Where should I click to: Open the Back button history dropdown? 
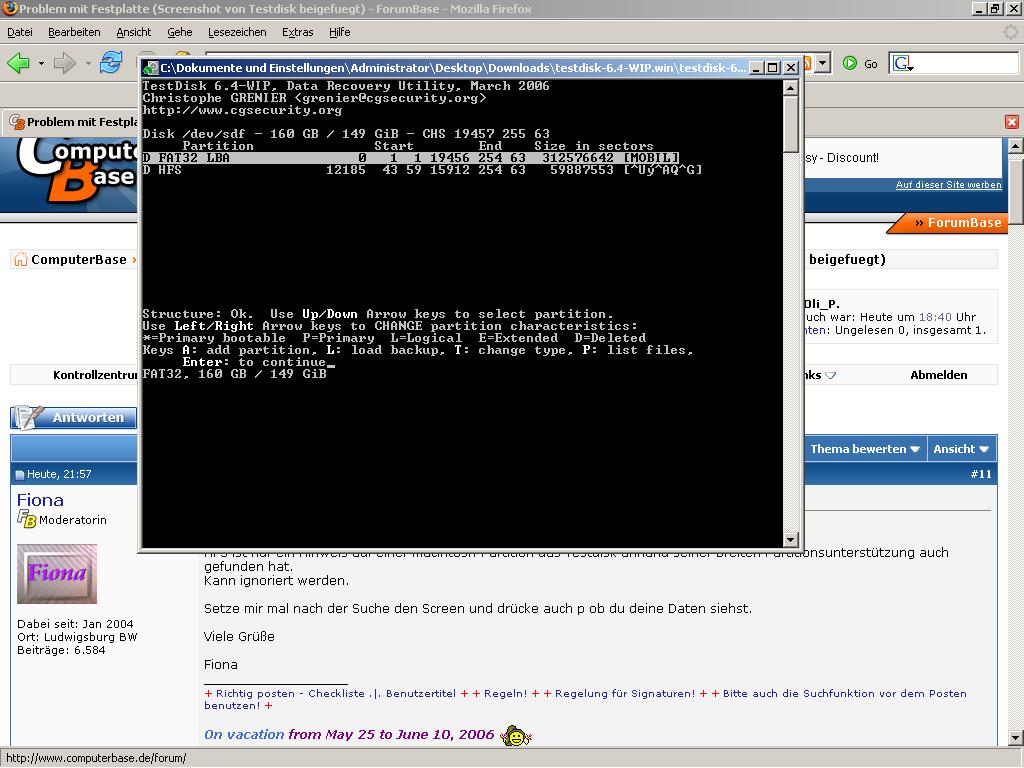click(x=41, y=63)
